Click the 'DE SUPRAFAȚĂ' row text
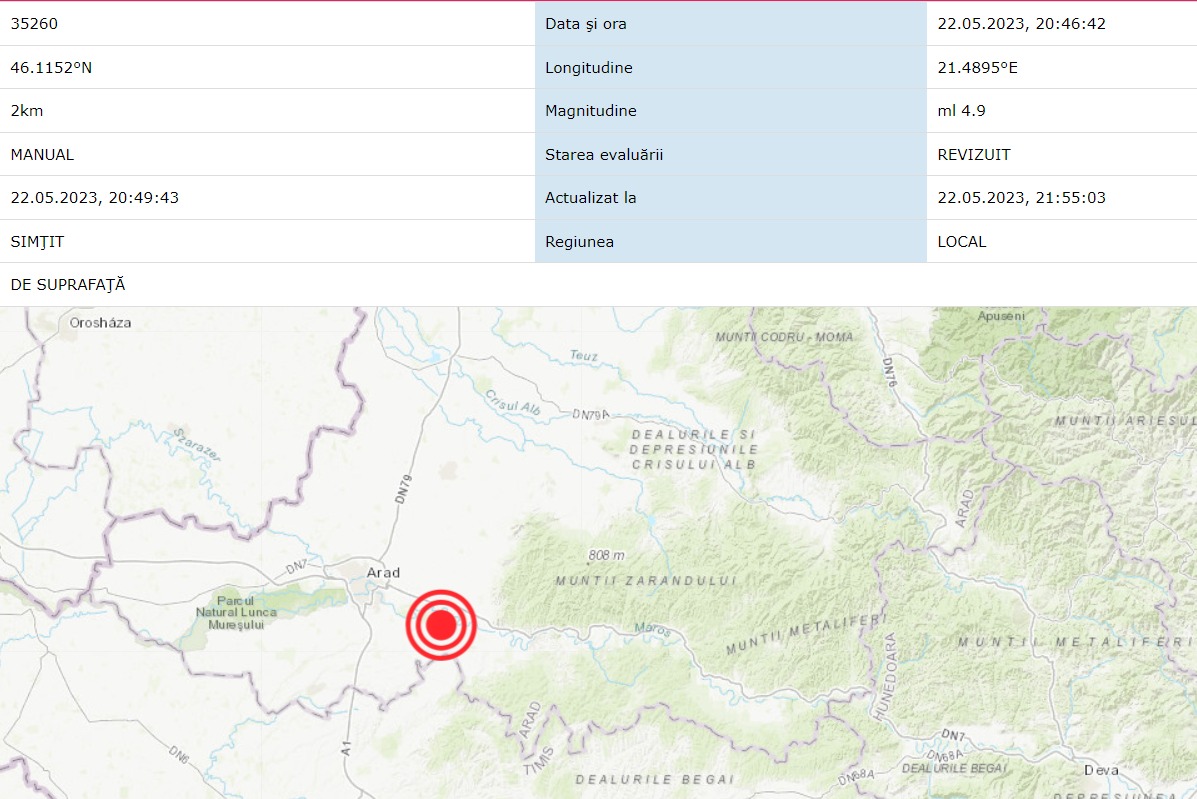This screenshot has width=1197, height=799. (68, 285)
